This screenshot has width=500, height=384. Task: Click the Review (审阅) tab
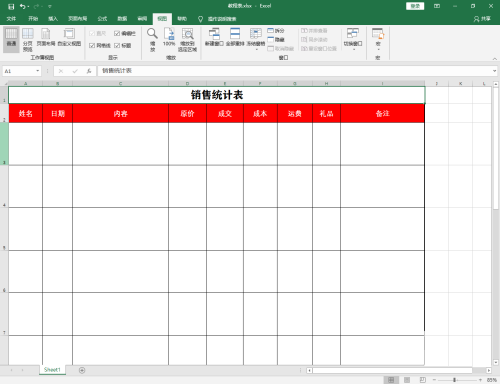[x=142, y=19]
